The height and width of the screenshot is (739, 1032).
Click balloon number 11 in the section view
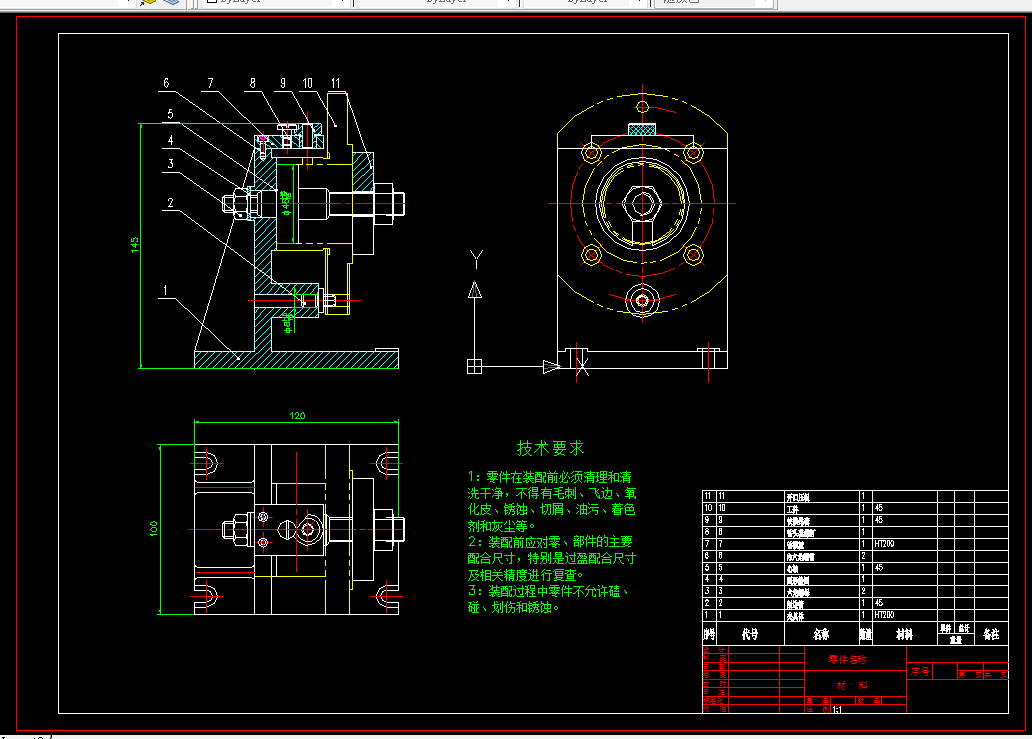click(336, 83)
